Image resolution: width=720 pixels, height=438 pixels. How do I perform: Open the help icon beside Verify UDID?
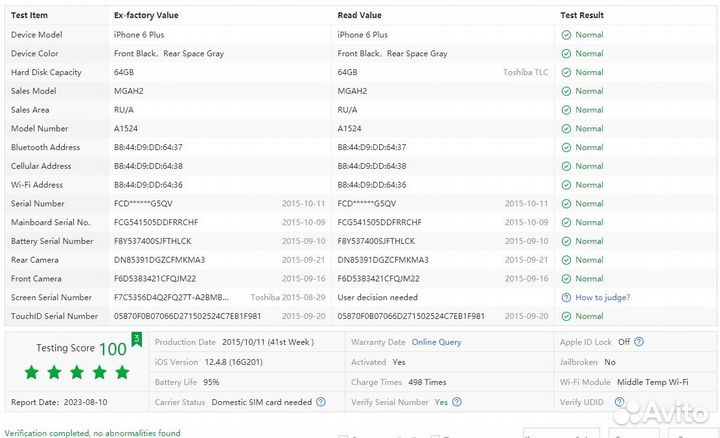click(619, 402)
